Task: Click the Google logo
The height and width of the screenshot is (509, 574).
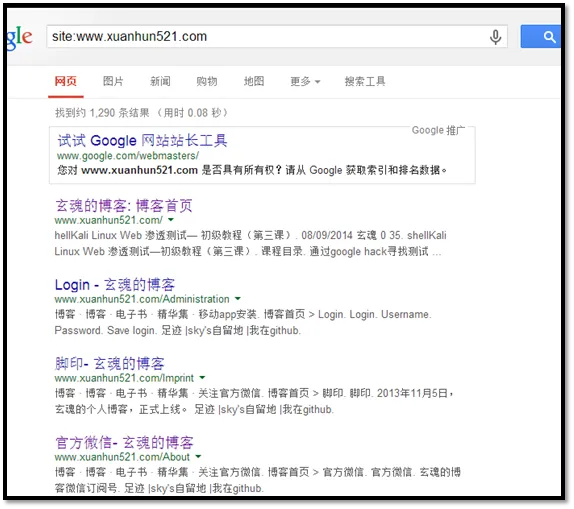Action: pyautogui.click(x=20, y=38)
